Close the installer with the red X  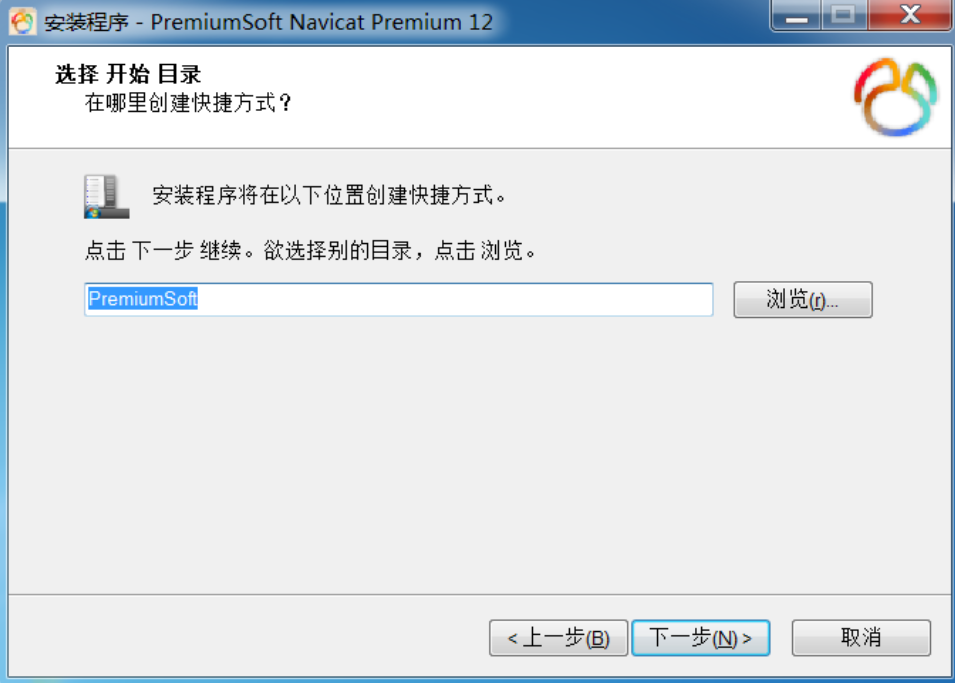909,15
